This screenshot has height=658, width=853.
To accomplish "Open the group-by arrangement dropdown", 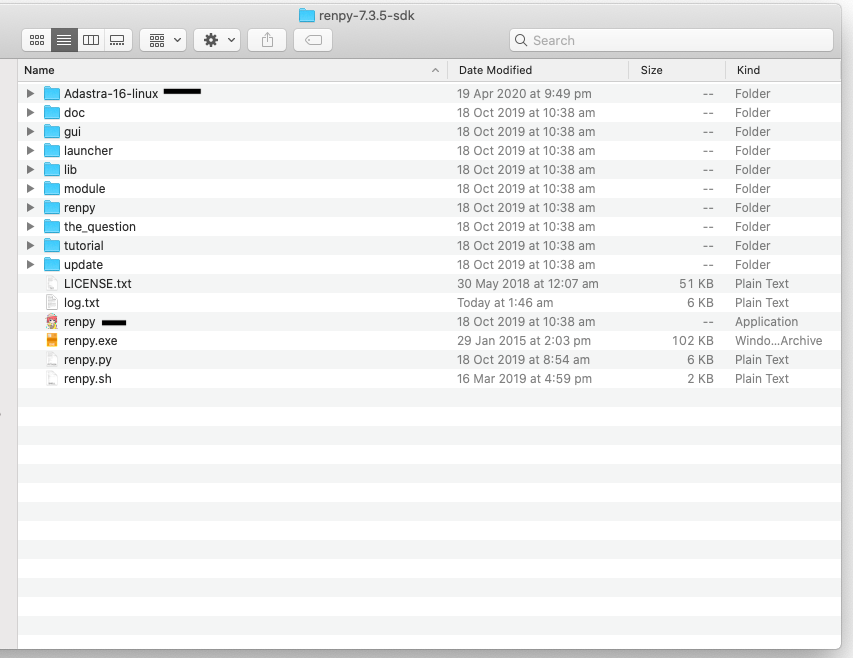I will coord(163,40).
